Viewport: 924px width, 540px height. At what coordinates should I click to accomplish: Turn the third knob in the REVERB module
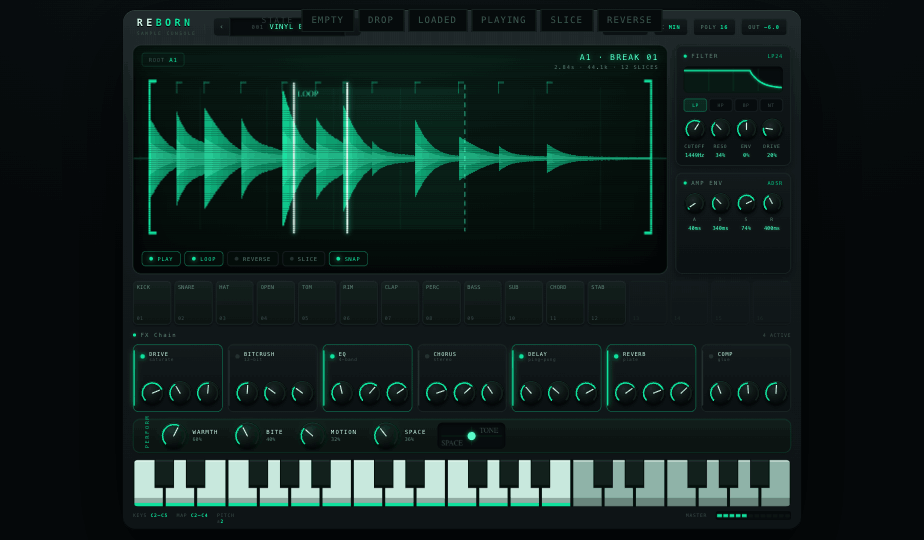[681, 392]
